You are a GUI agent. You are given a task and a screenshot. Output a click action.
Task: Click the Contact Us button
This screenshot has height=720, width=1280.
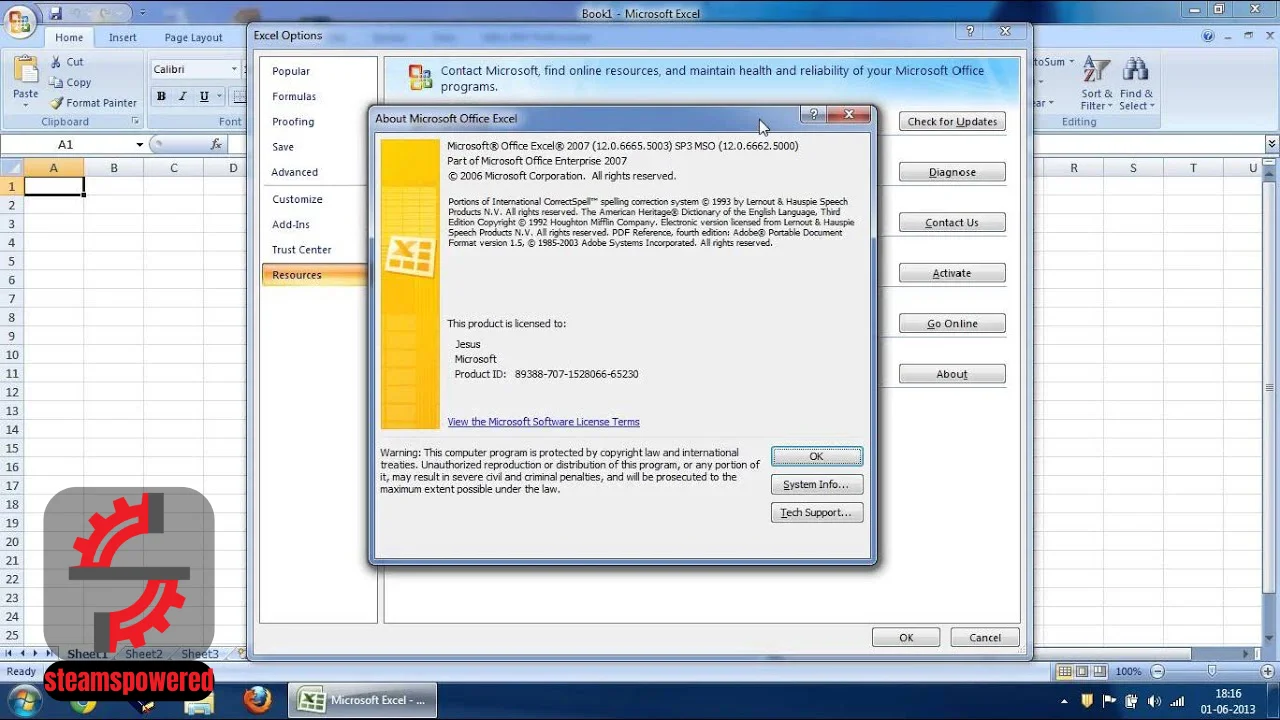(952, 222)
